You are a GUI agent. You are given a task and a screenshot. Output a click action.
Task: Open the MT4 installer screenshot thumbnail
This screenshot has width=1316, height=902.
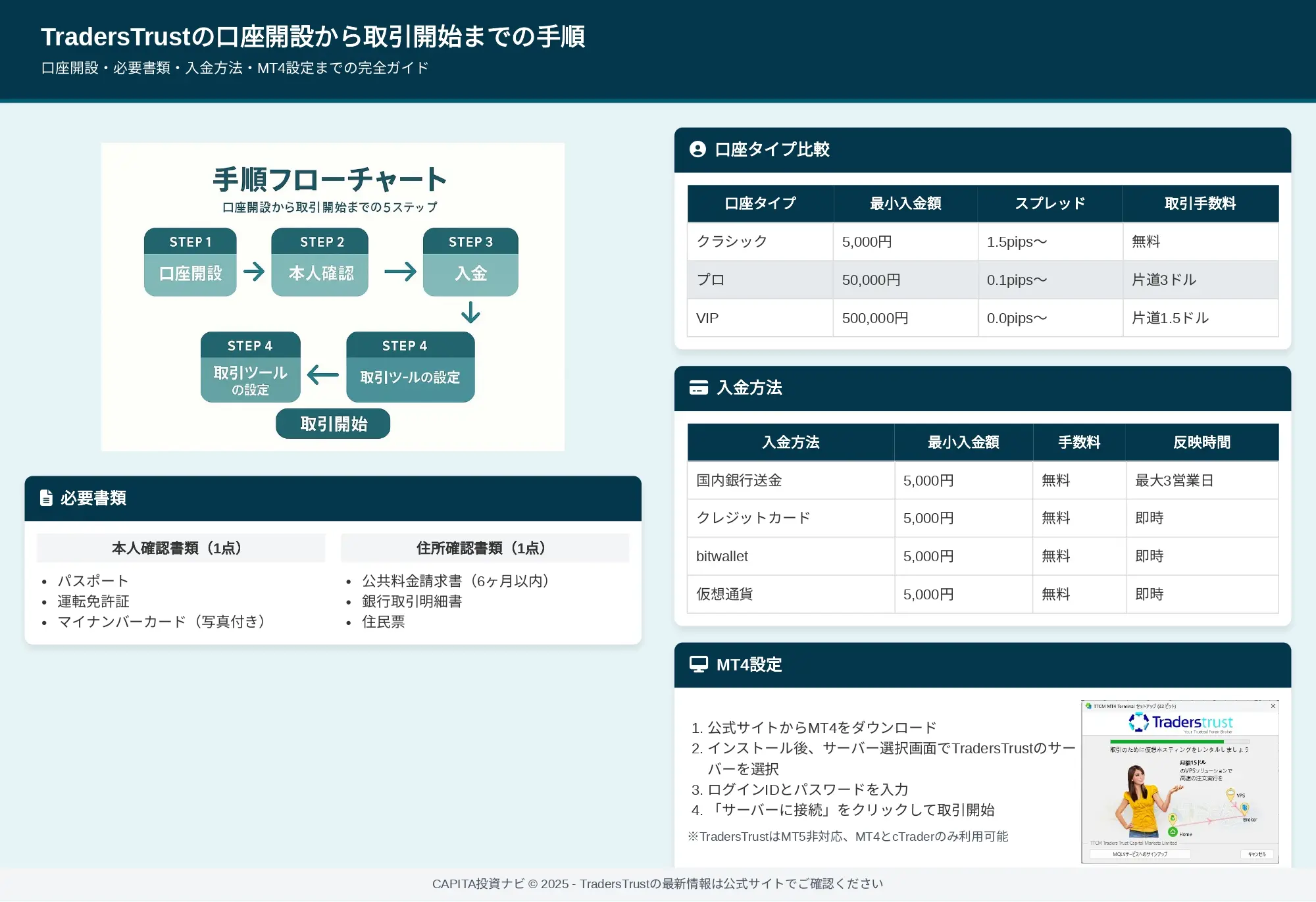[1180, 782]
